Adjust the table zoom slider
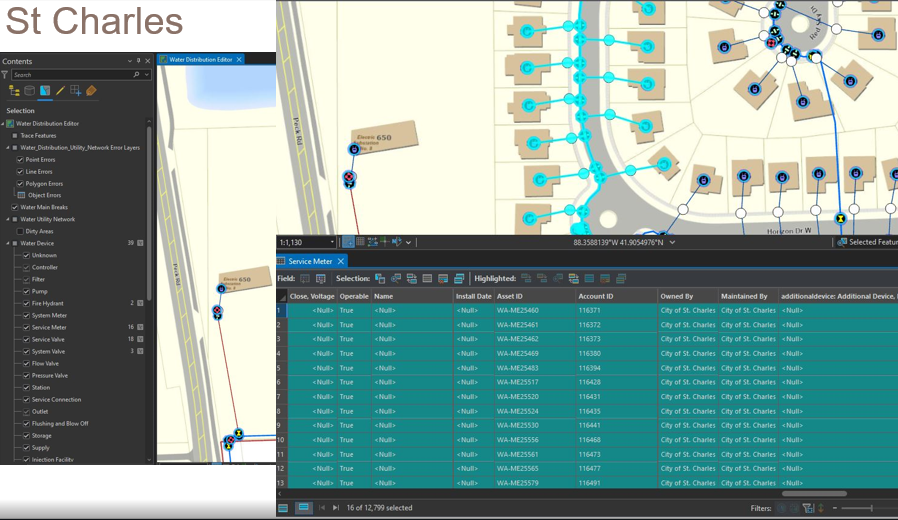The width and height of the screenshot is (898, 520). click(x=871, y=508)
